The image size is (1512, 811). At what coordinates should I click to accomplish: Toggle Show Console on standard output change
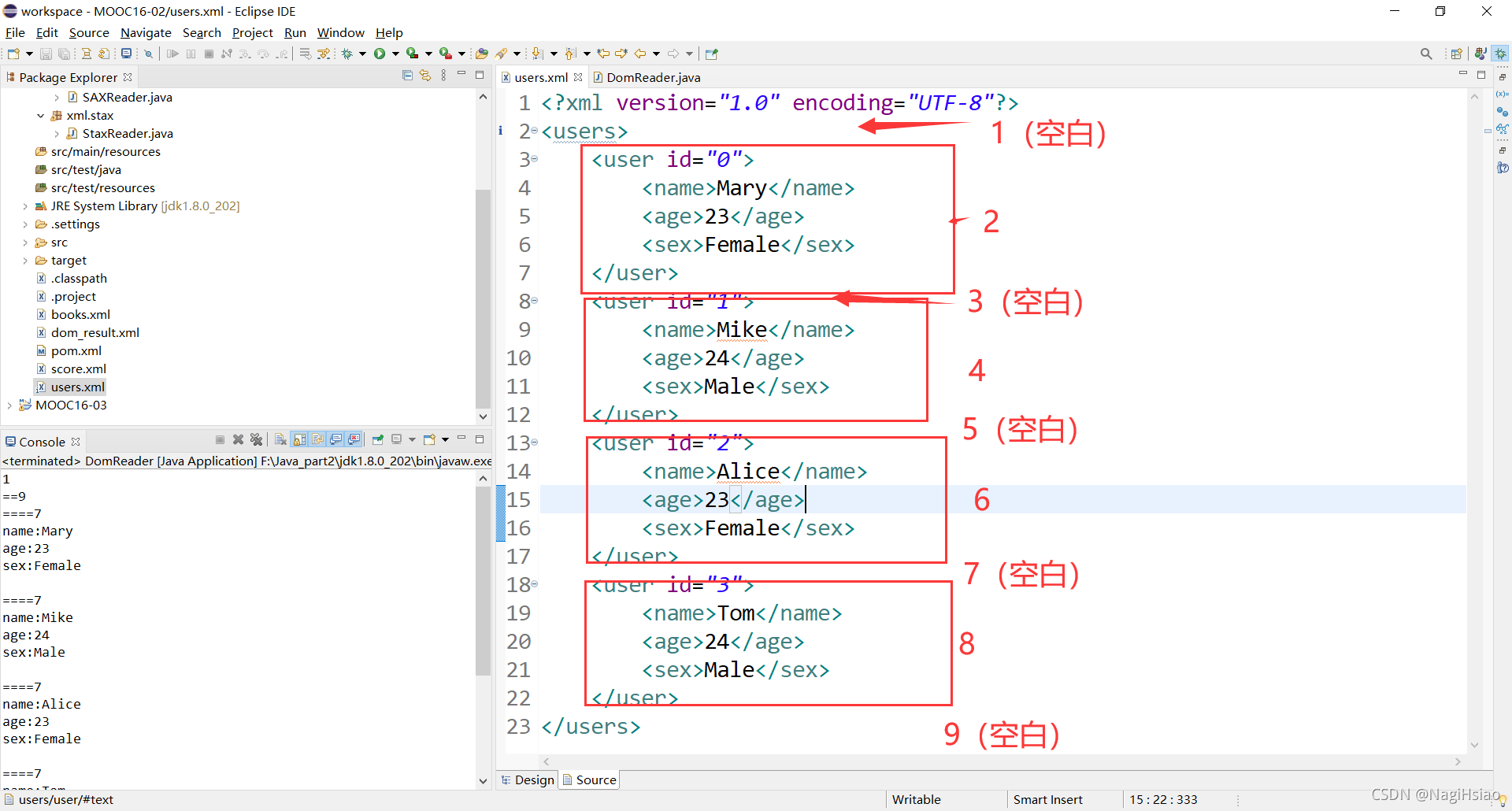[x=336, y=439]
